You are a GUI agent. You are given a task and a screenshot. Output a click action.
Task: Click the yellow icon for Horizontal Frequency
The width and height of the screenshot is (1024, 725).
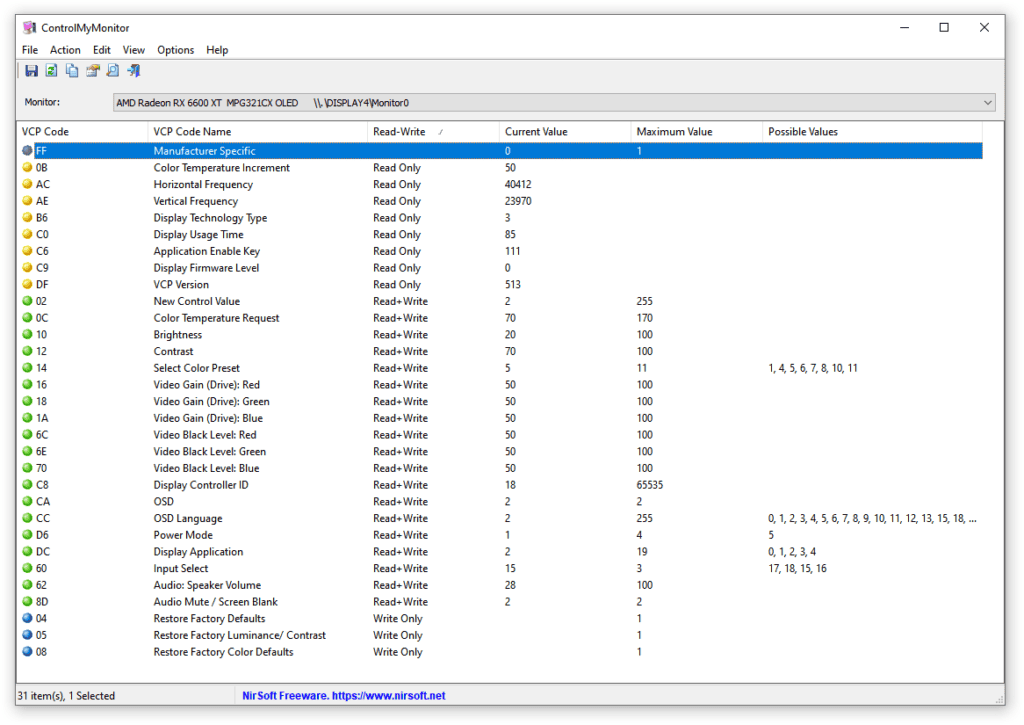(27, 185)
